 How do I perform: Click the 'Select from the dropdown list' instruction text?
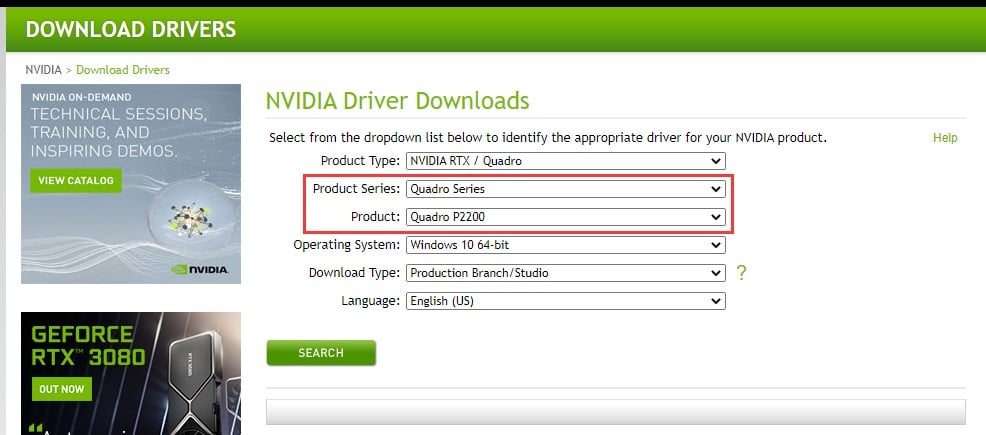click(548, 138)
